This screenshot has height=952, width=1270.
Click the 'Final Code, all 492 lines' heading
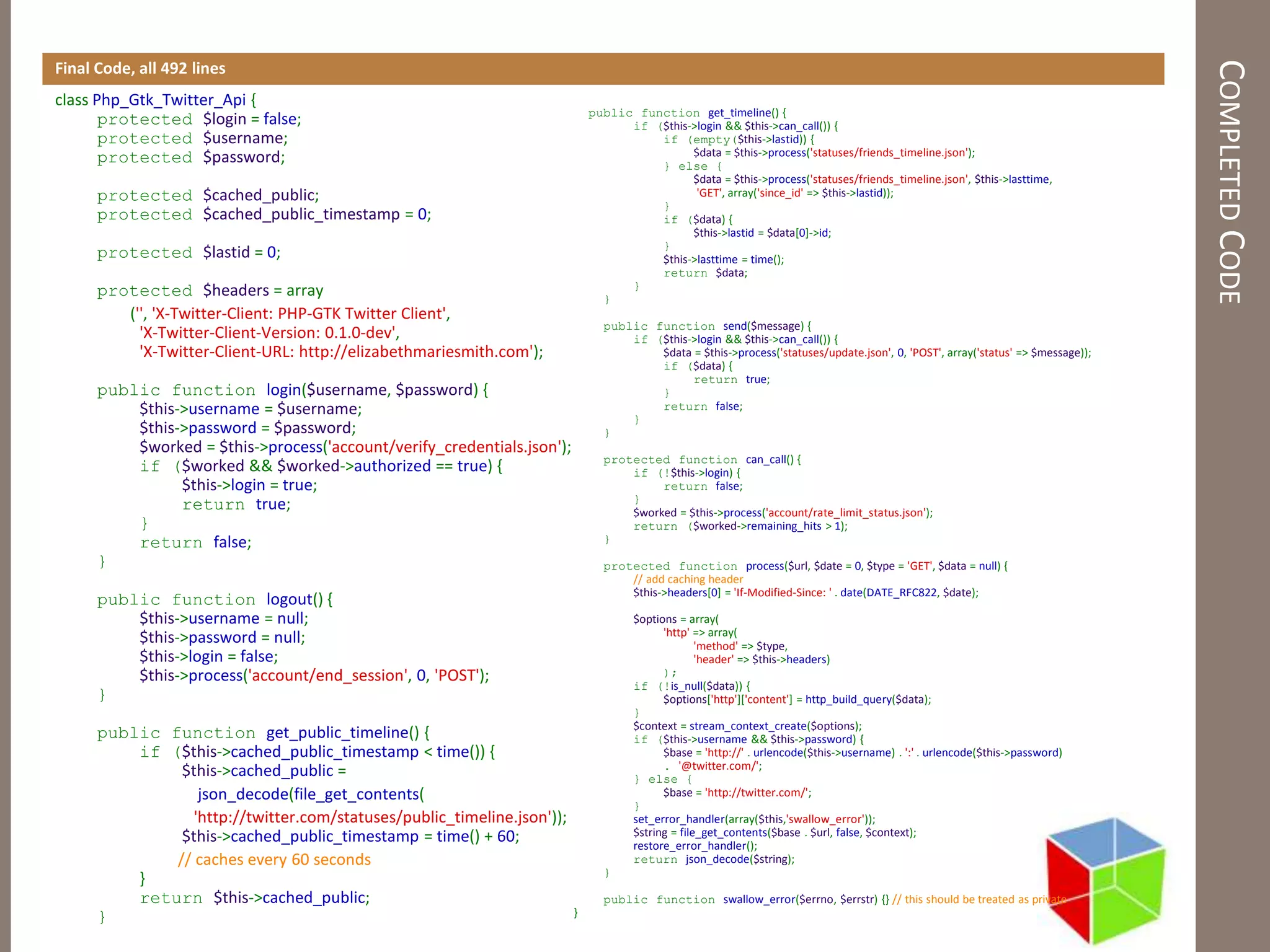140,68
